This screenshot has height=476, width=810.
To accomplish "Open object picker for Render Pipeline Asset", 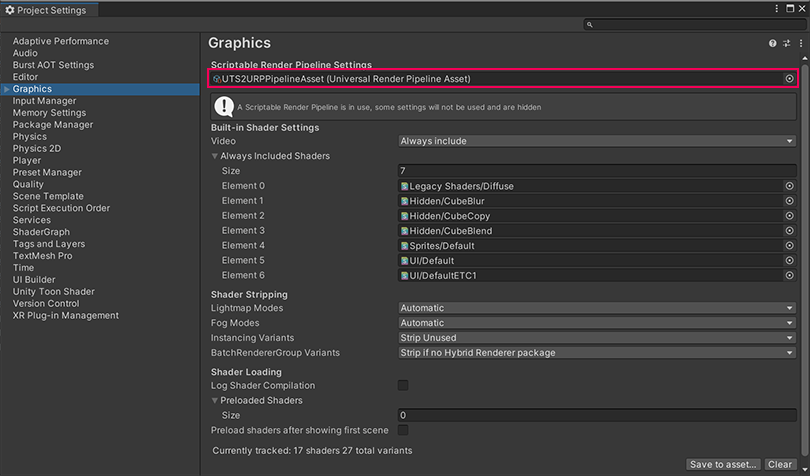I will point(789,78).
